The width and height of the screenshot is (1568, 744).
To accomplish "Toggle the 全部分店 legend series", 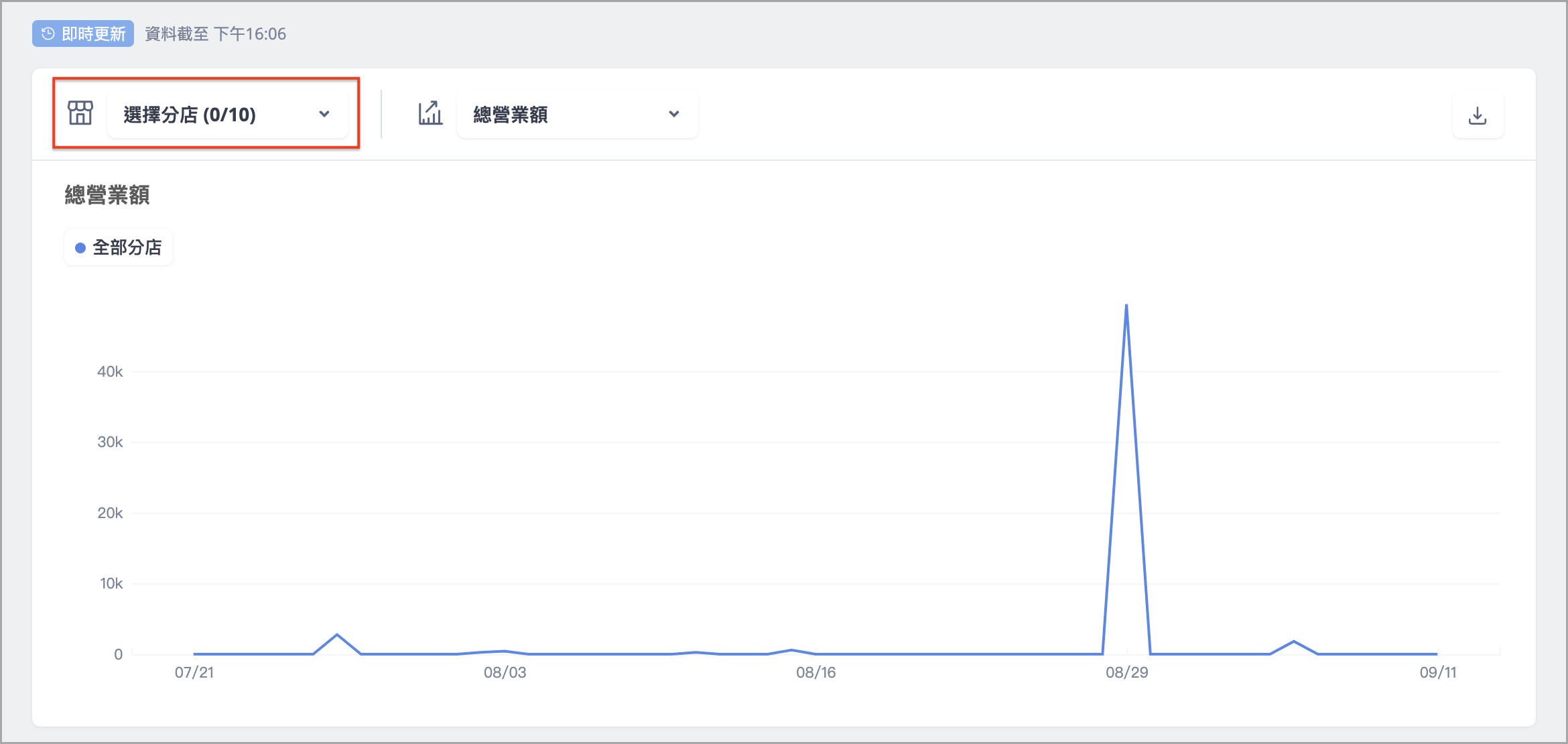I will [x=119, y=247].
